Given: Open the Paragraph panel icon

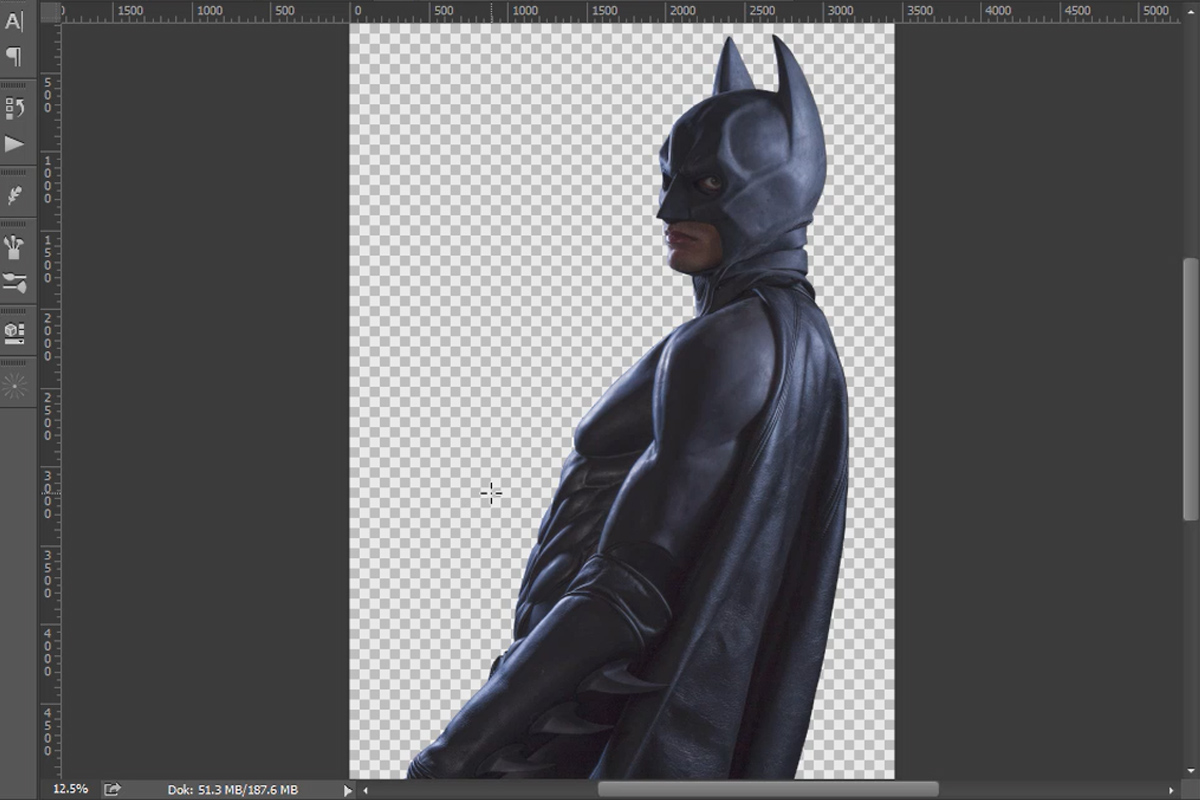Looking at the screenshot, I should point(14,56).
